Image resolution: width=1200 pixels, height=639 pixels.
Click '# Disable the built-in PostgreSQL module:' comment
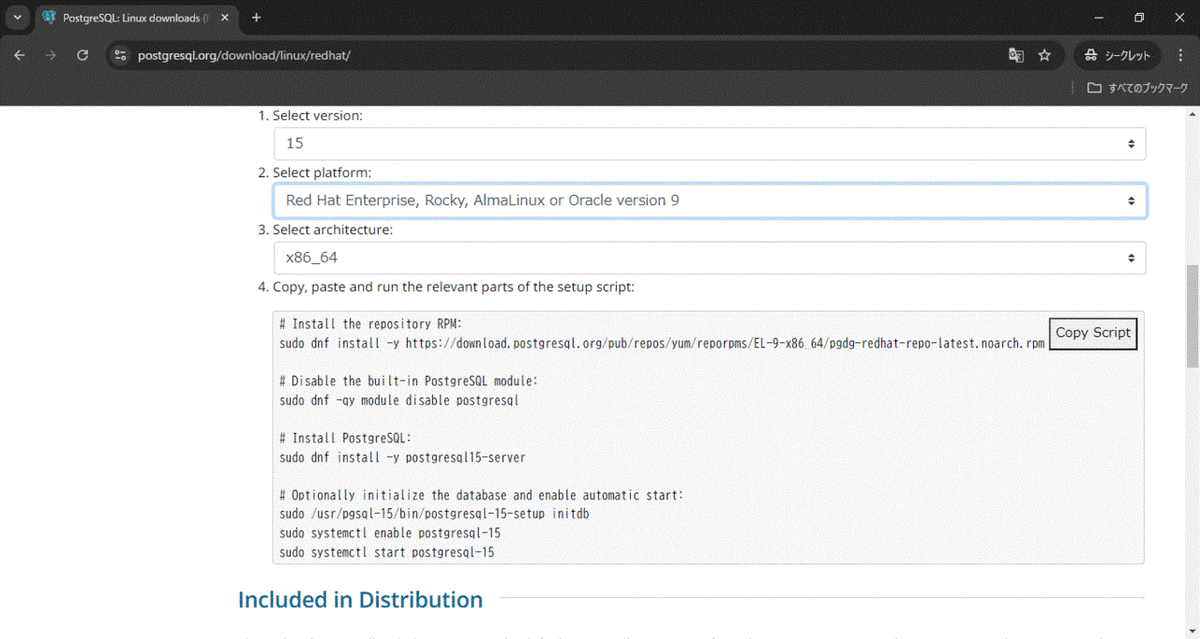coord(409,381)
